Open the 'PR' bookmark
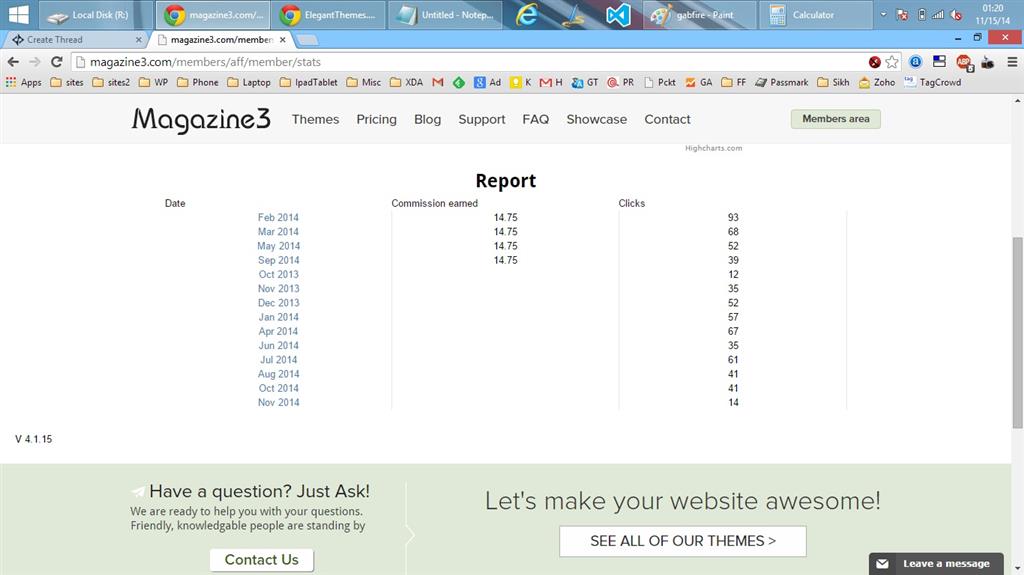 coord(620,82)
